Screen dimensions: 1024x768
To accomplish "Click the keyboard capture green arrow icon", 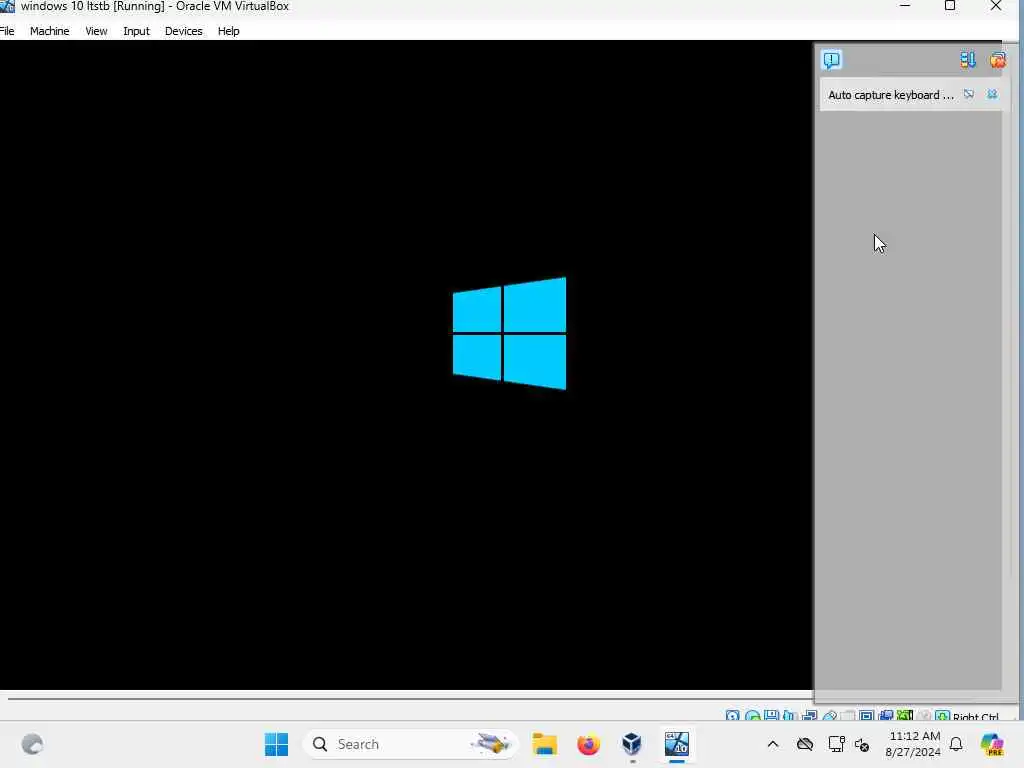I will [x=942, y=716].
